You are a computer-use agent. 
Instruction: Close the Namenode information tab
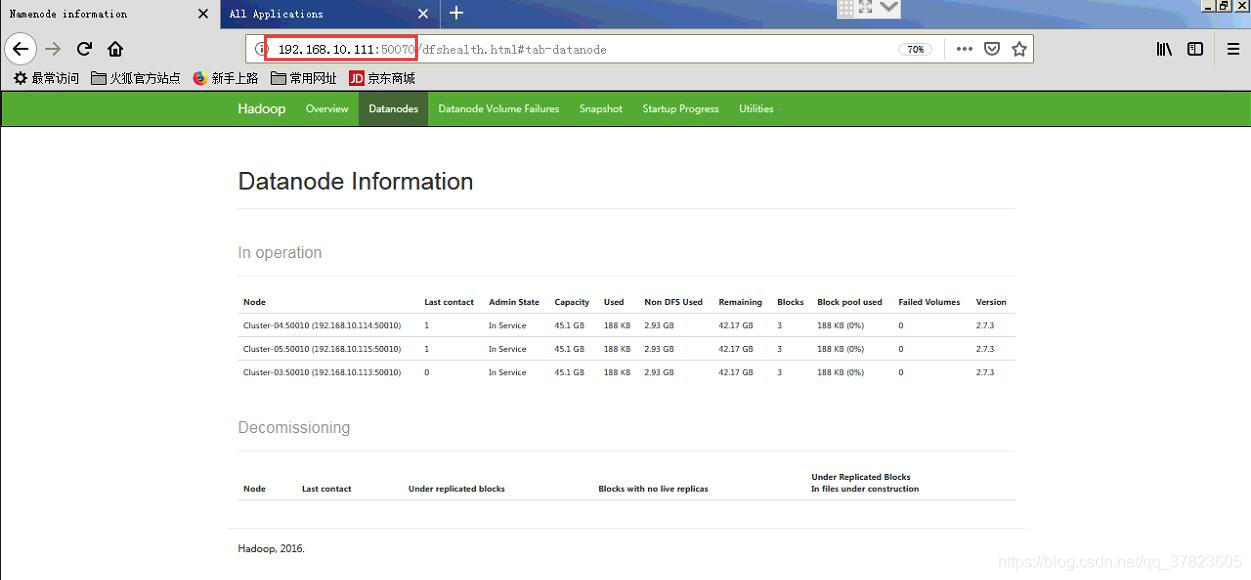click(x=204, y=14)
